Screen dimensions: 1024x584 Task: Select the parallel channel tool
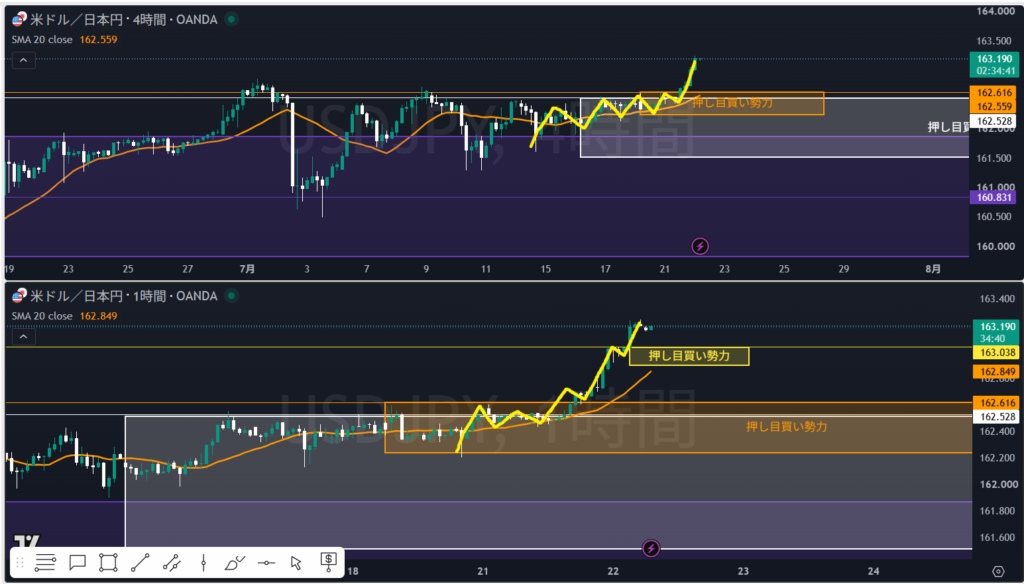click(x=171, y=562)
